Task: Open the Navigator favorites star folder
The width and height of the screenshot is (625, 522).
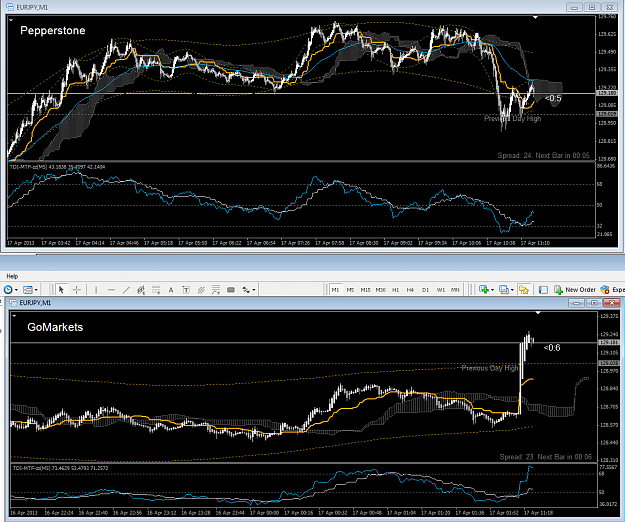Action: [524, 290]
